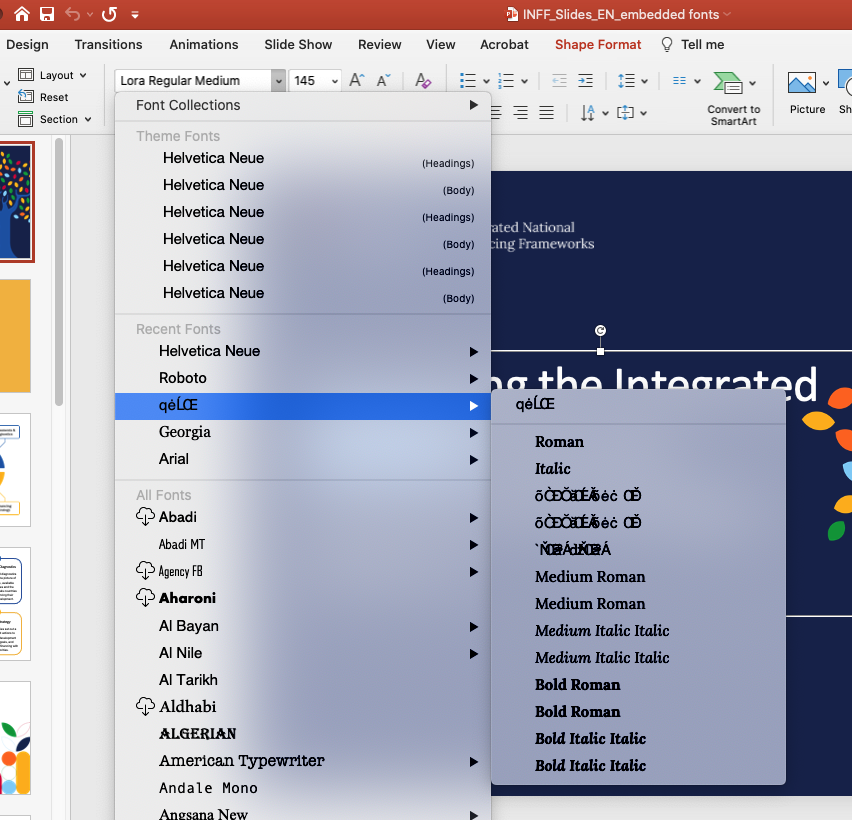Open the Picture dropdown arrow
852x820 pixels.
(x=825, y=83)
